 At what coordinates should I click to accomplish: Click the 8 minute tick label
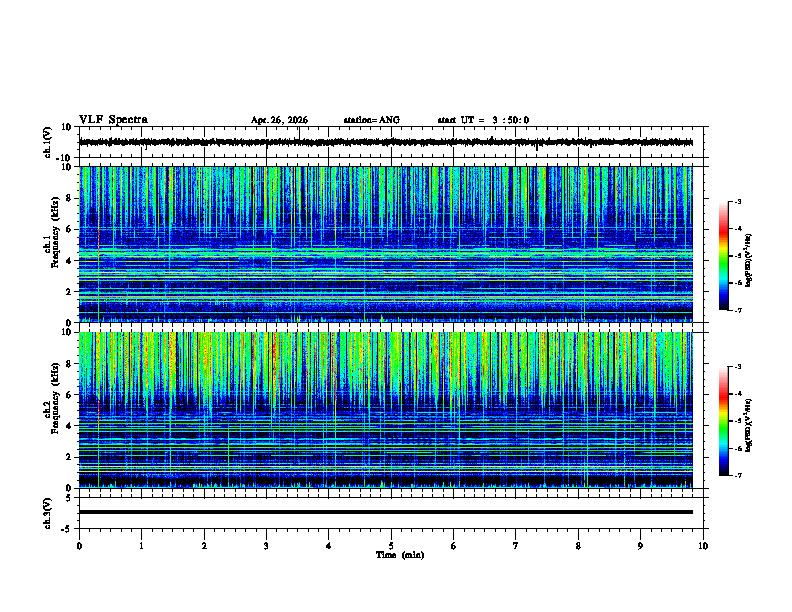click(x=578, y=546)
